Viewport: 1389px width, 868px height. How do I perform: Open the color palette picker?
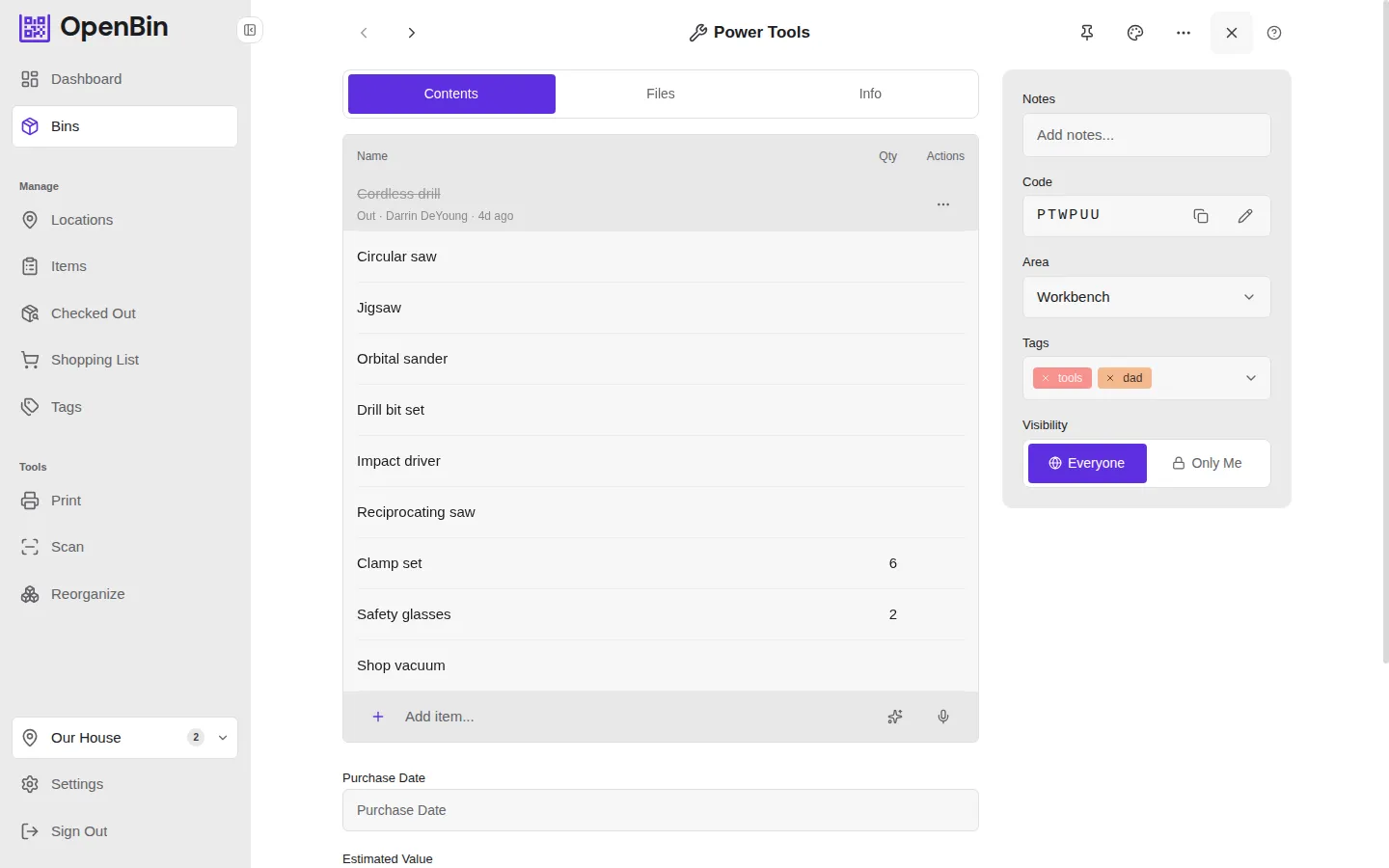(x=1135, y=33)
